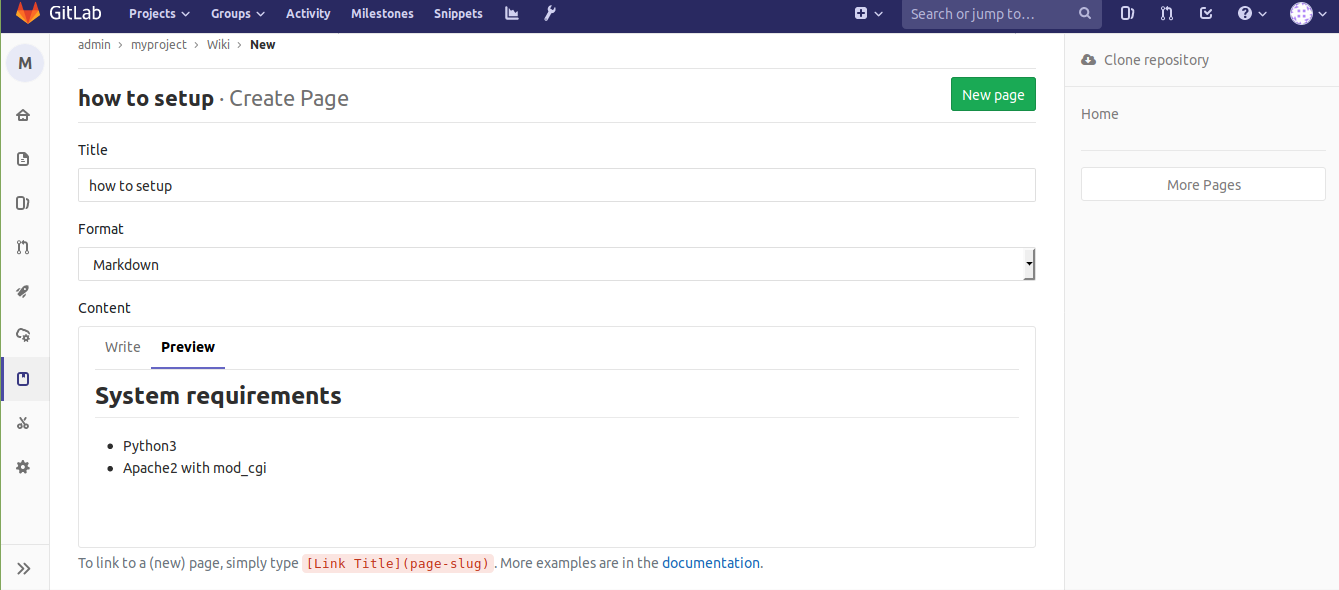Open the admin area wrench icon
1339x590 pixels.
coord(549,14)
